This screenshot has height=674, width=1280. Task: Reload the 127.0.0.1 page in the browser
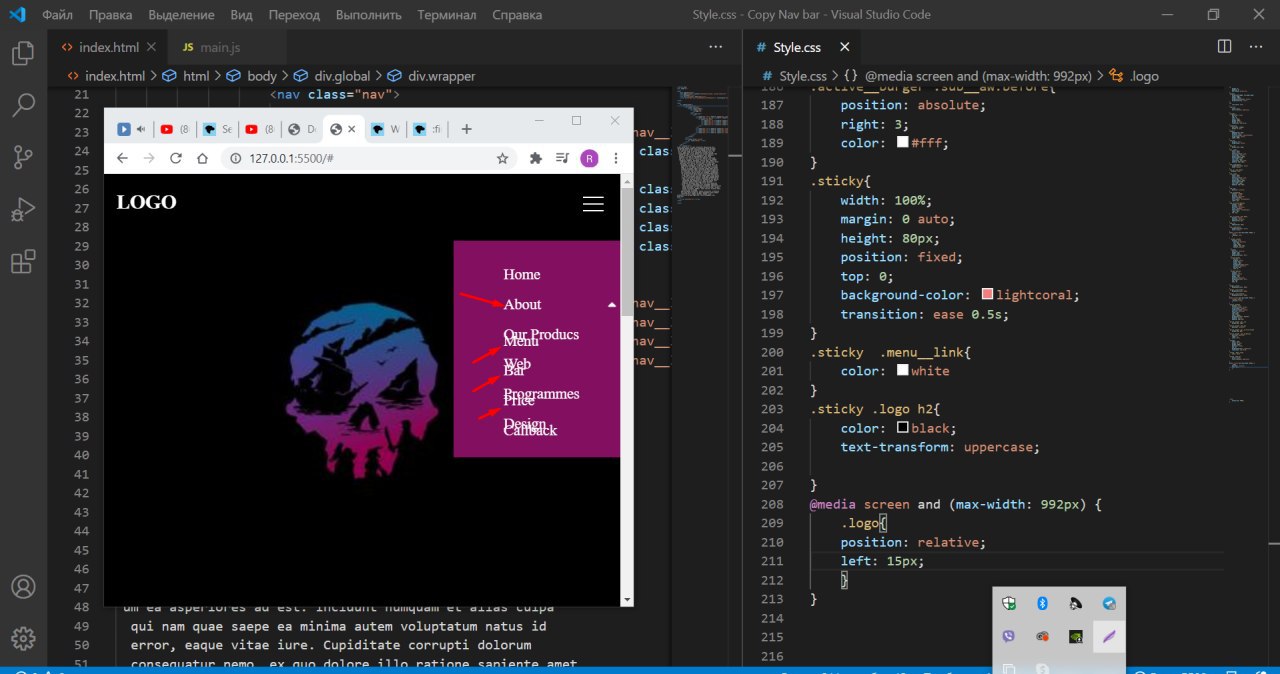(176, 158)
